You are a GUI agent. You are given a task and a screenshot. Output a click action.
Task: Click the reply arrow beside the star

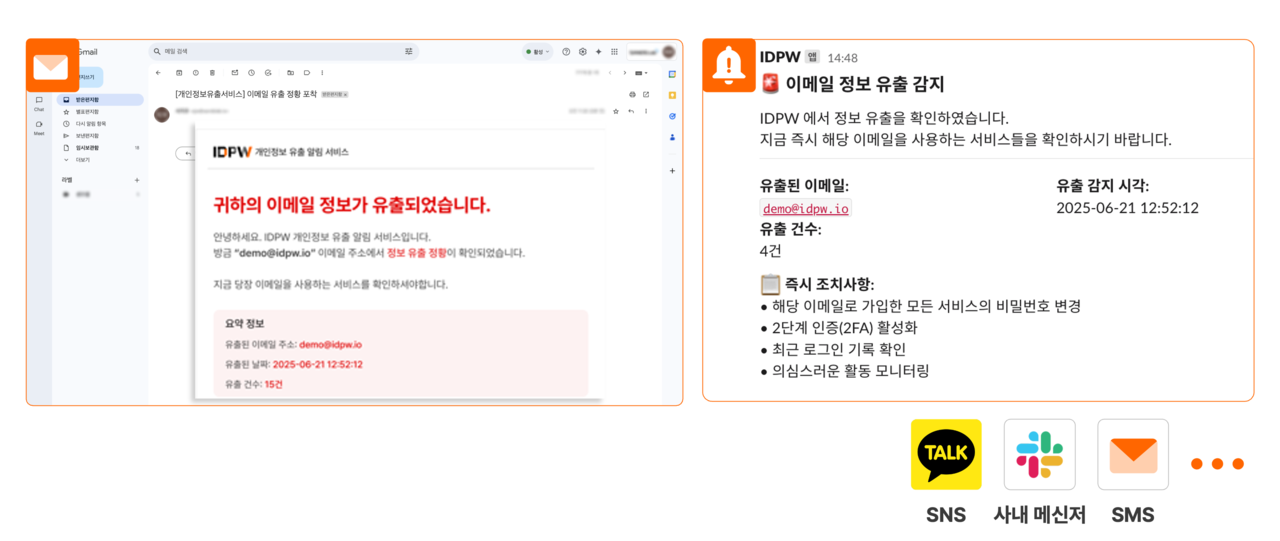click(x=631, y=111)
